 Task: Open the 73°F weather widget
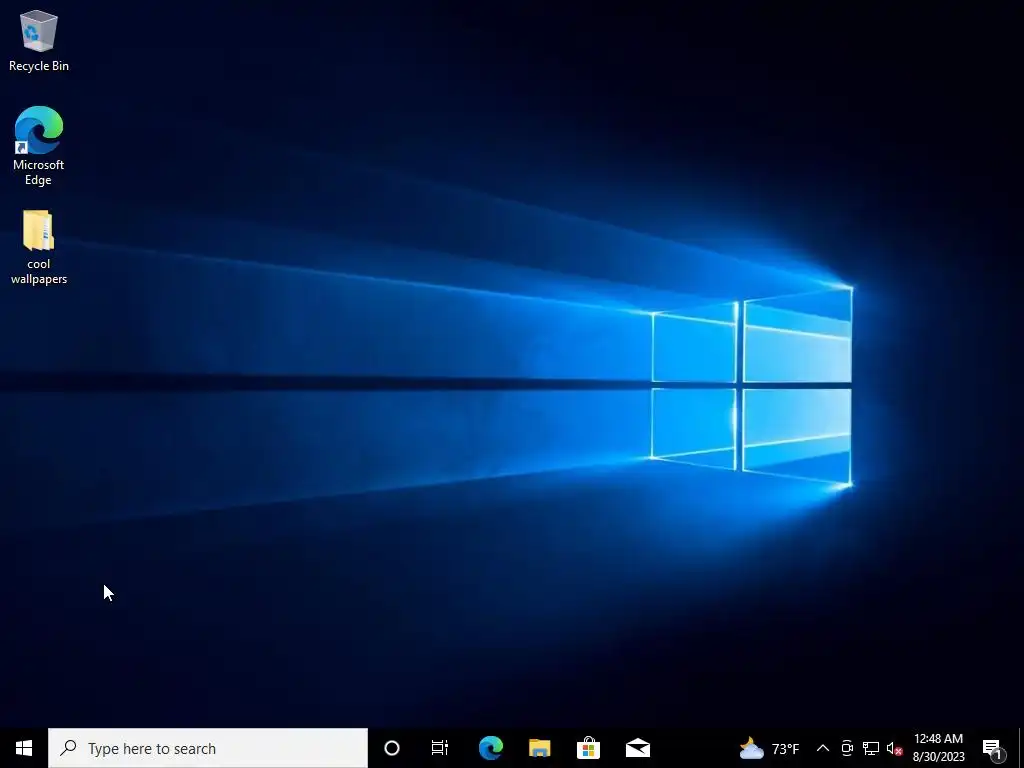(x=769, y=748)
